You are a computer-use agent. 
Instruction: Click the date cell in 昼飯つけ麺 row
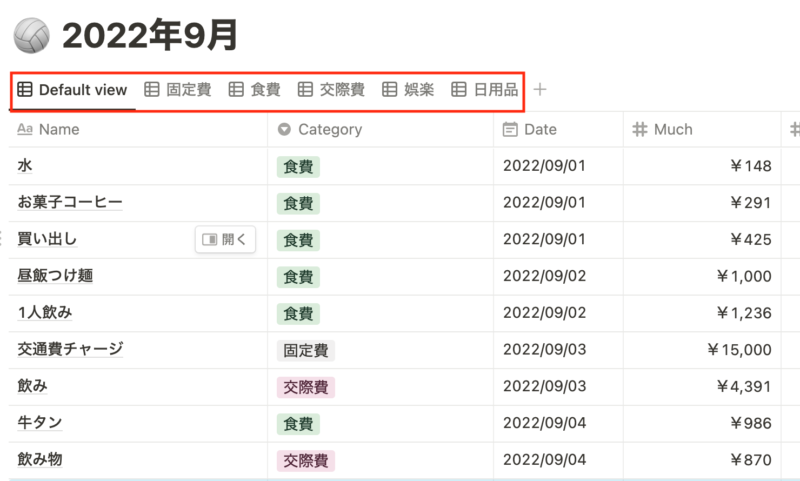tap(558, 276)
